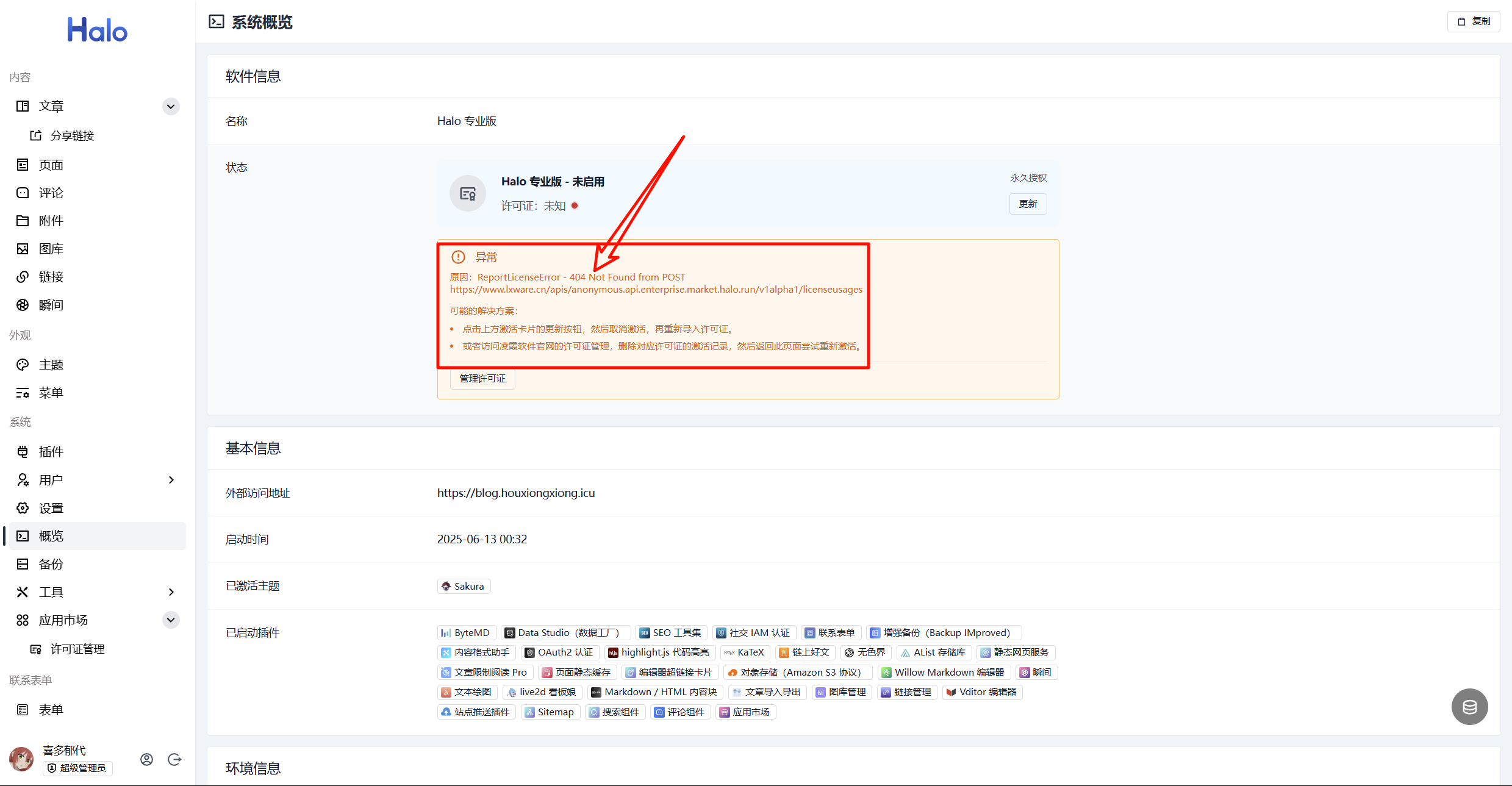The image size is (1512, 786).
Task: Click the 工具 tools icon
Action: pyautogui.click(x=23, y=592)
